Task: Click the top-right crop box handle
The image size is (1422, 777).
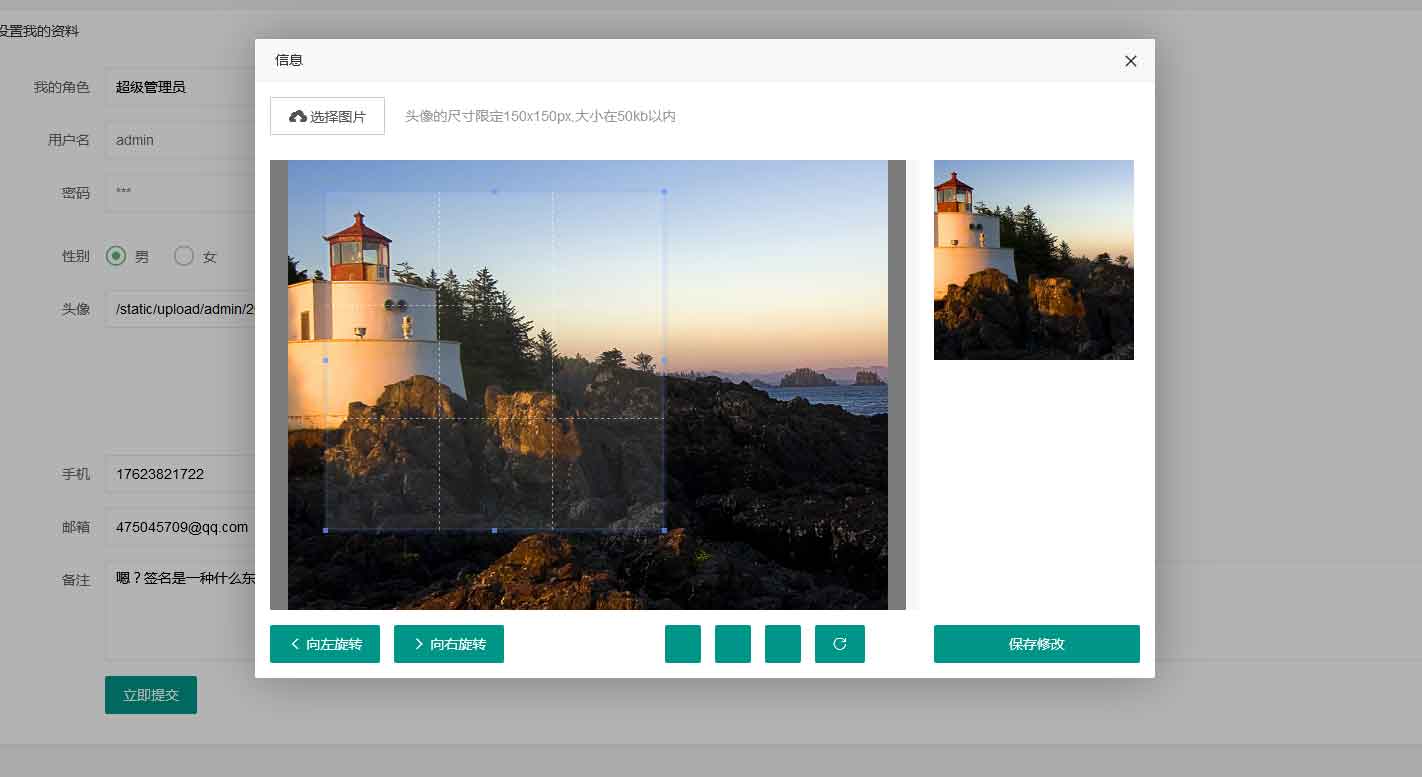Action: (x=664, y=191)
